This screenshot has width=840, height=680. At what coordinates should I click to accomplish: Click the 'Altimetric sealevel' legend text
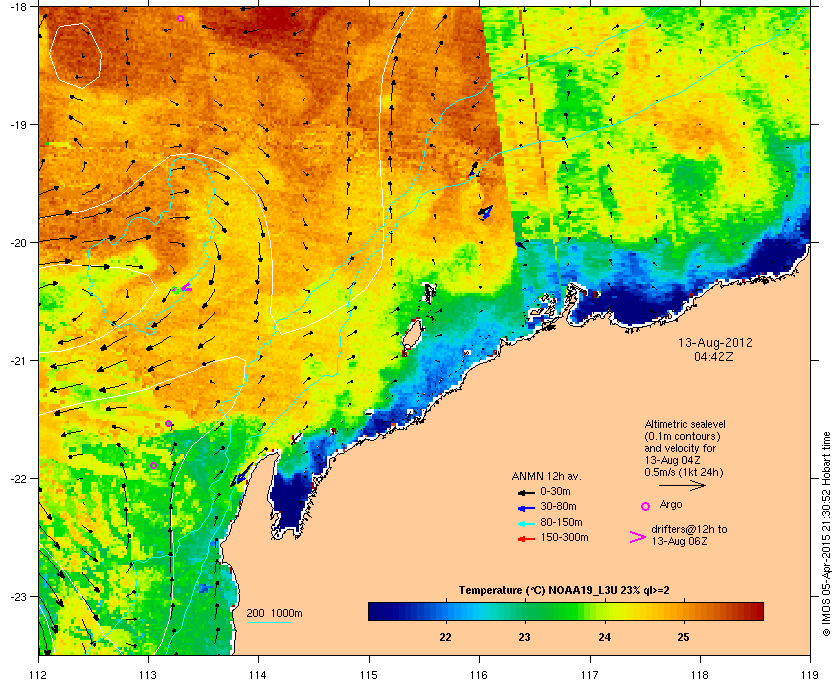(x=685, y=424)
